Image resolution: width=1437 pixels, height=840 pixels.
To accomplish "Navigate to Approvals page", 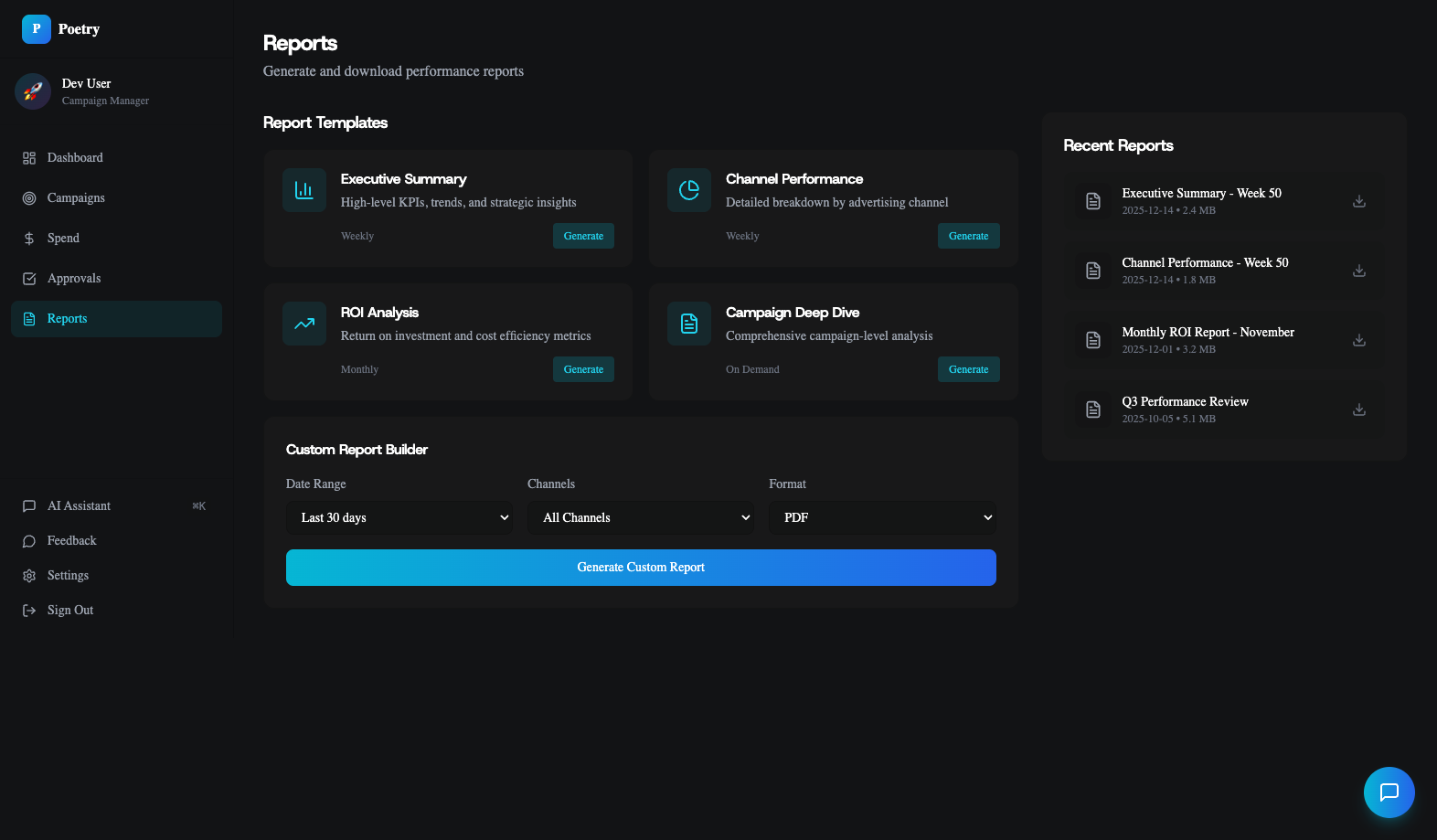I will click(74, 279).
